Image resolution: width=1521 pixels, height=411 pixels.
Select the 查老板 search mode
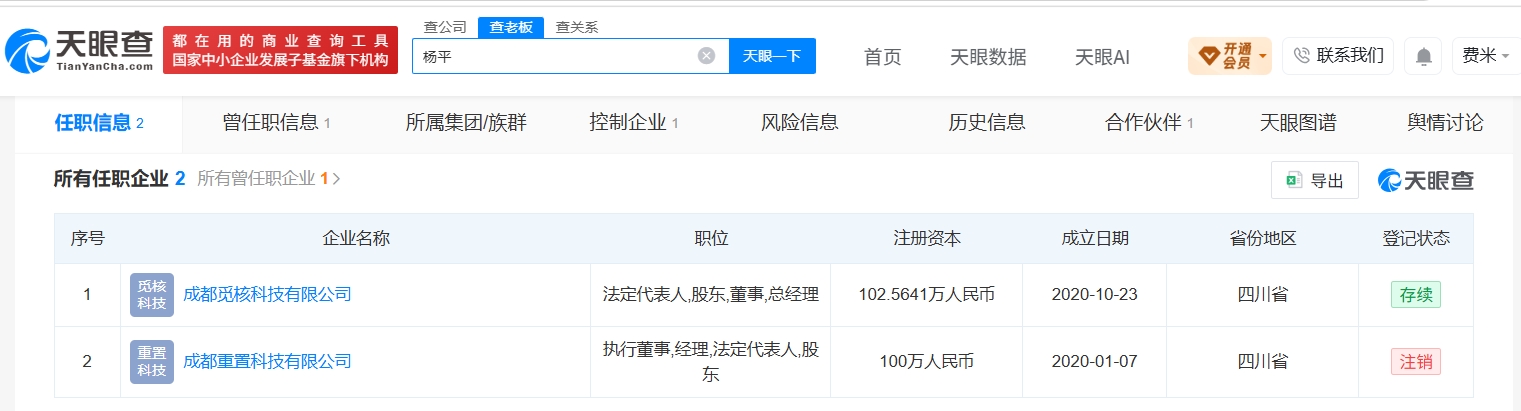tap(511, 27)
